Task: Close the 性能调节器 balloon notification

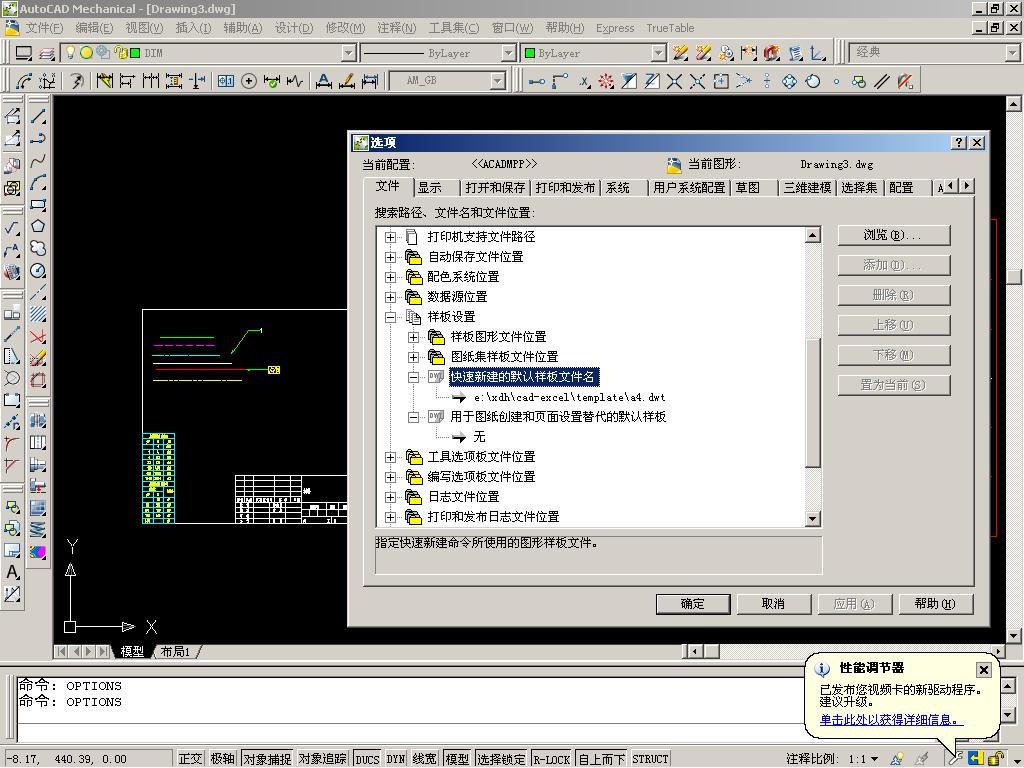Action: (x=984, y=669)
